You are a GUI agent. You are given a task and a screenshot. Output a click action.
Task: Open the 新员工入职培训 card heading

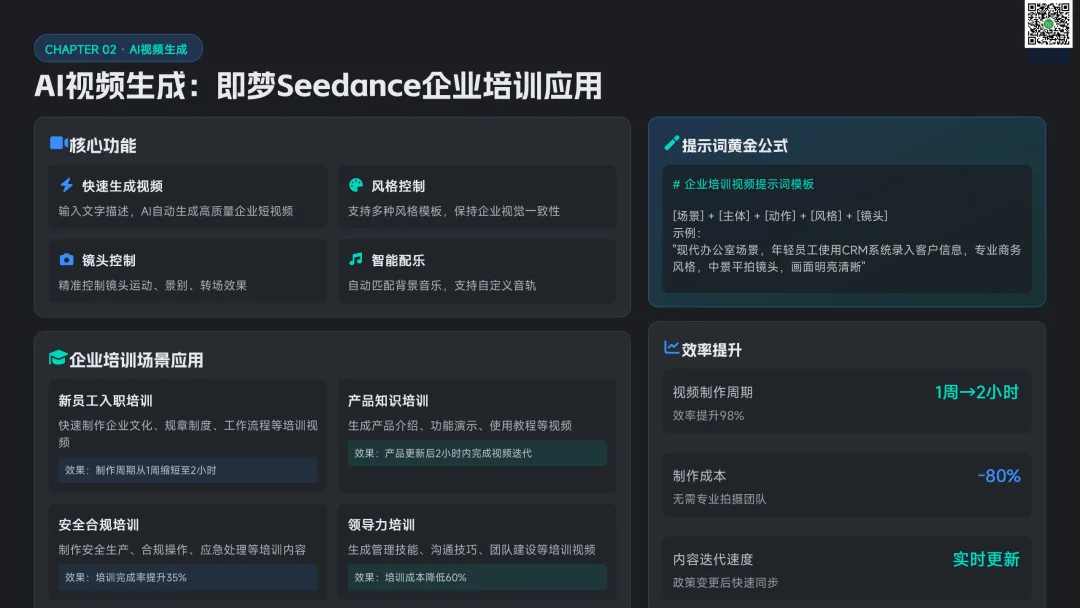[x=105, y=401]
